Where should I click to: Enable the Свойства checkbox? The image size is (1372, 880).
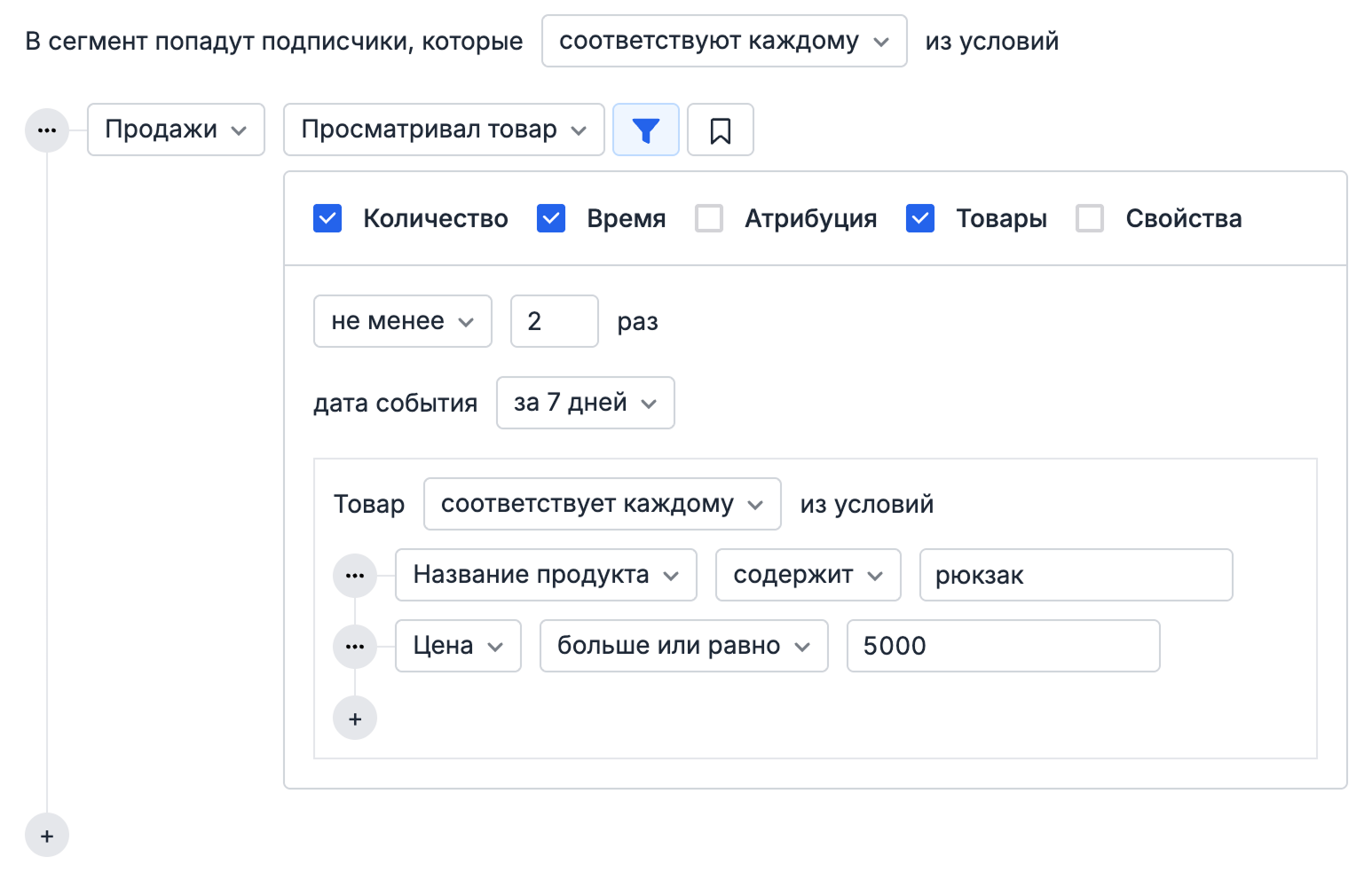click(x=1089, y=218)
